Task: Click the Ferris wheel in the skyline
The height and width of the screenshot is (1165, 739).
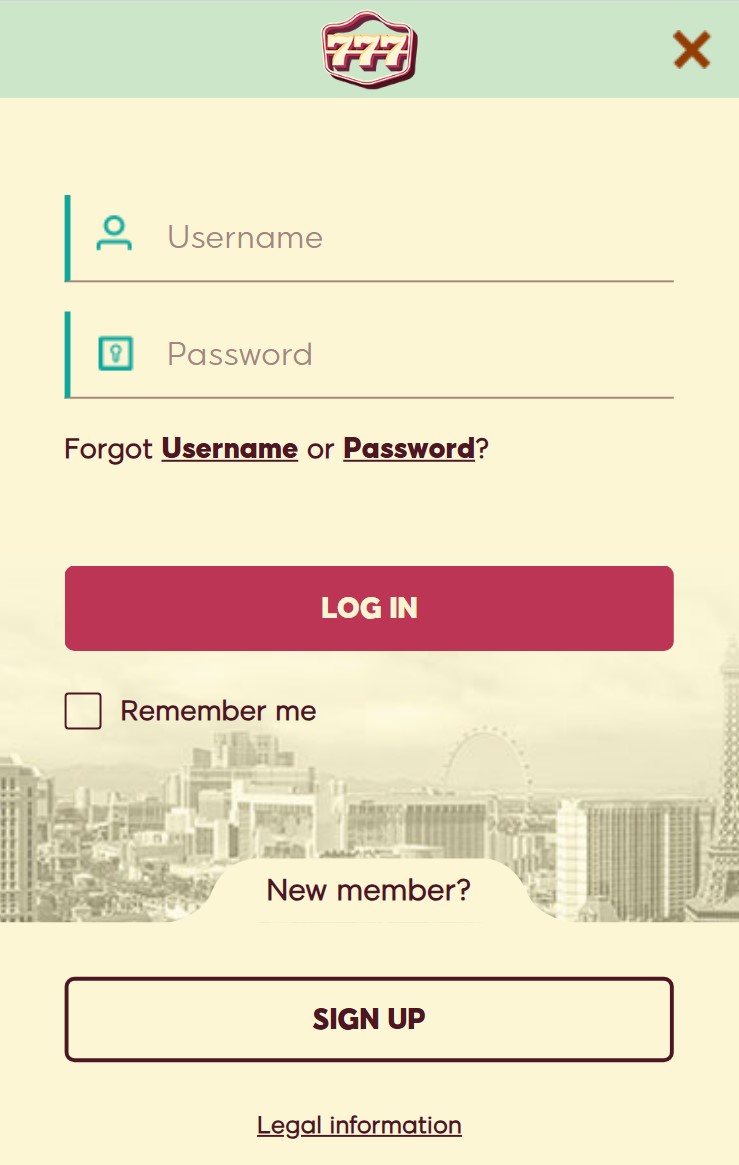Action: pos(487,765)
